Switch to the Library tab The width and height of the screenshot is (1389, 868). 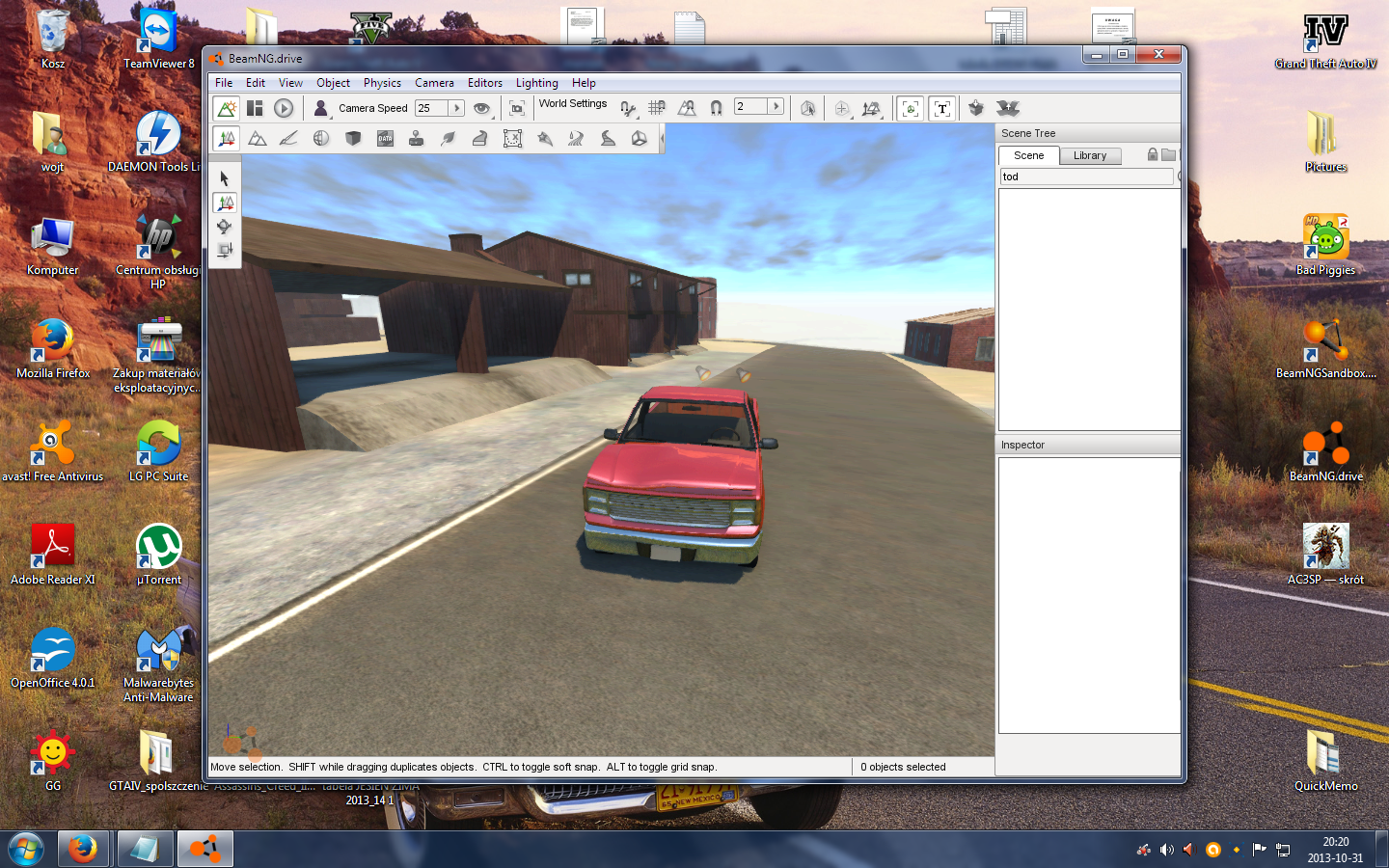pos(1090,155)
